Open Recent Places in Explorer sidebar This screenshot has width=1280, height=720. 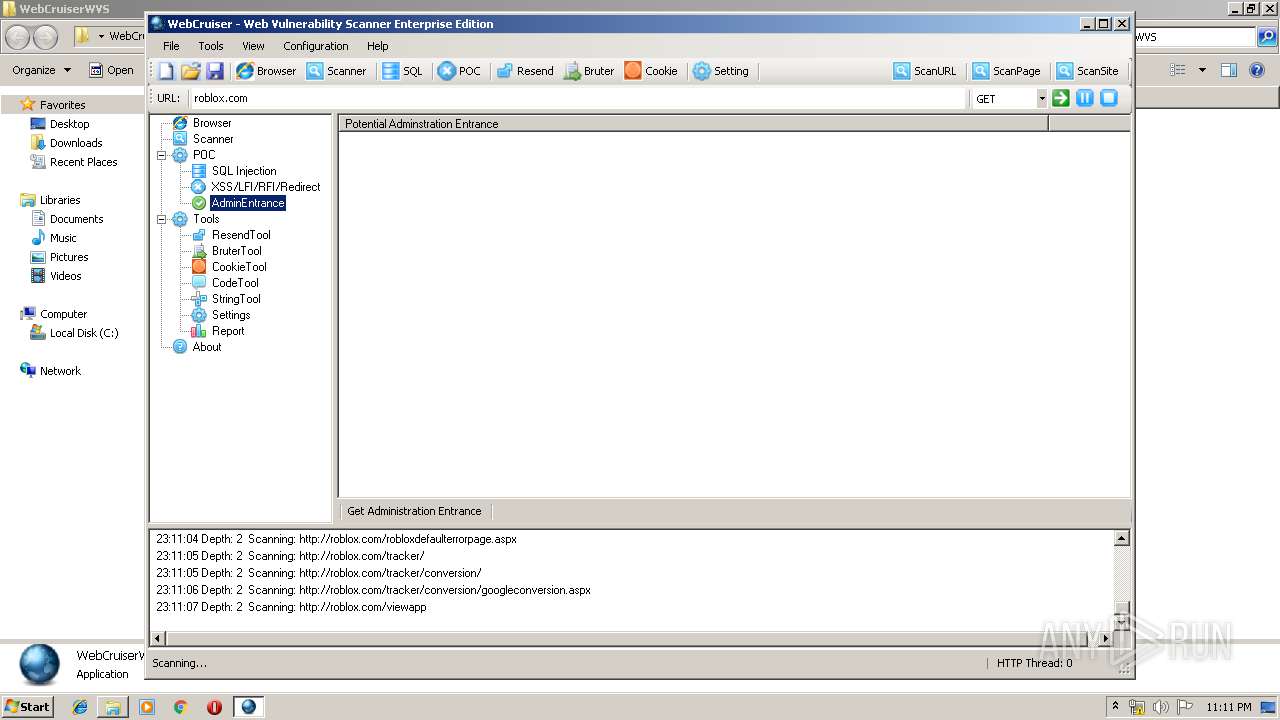coord(83,162)
